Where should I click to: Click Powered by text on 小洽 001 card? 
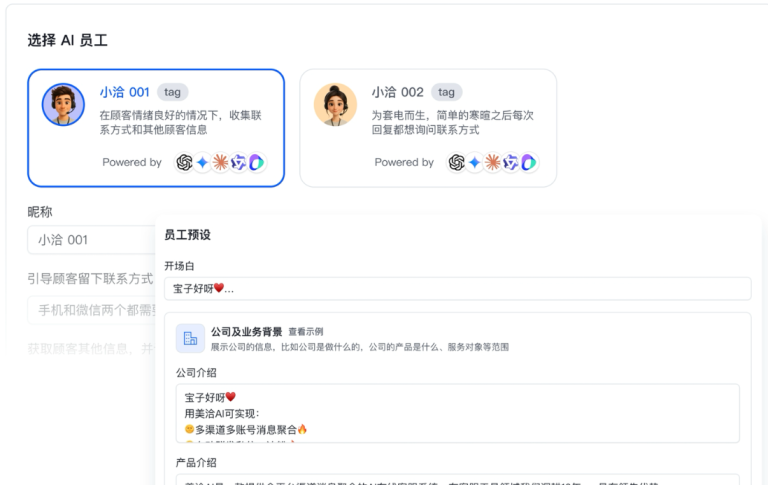click(132, 162)
